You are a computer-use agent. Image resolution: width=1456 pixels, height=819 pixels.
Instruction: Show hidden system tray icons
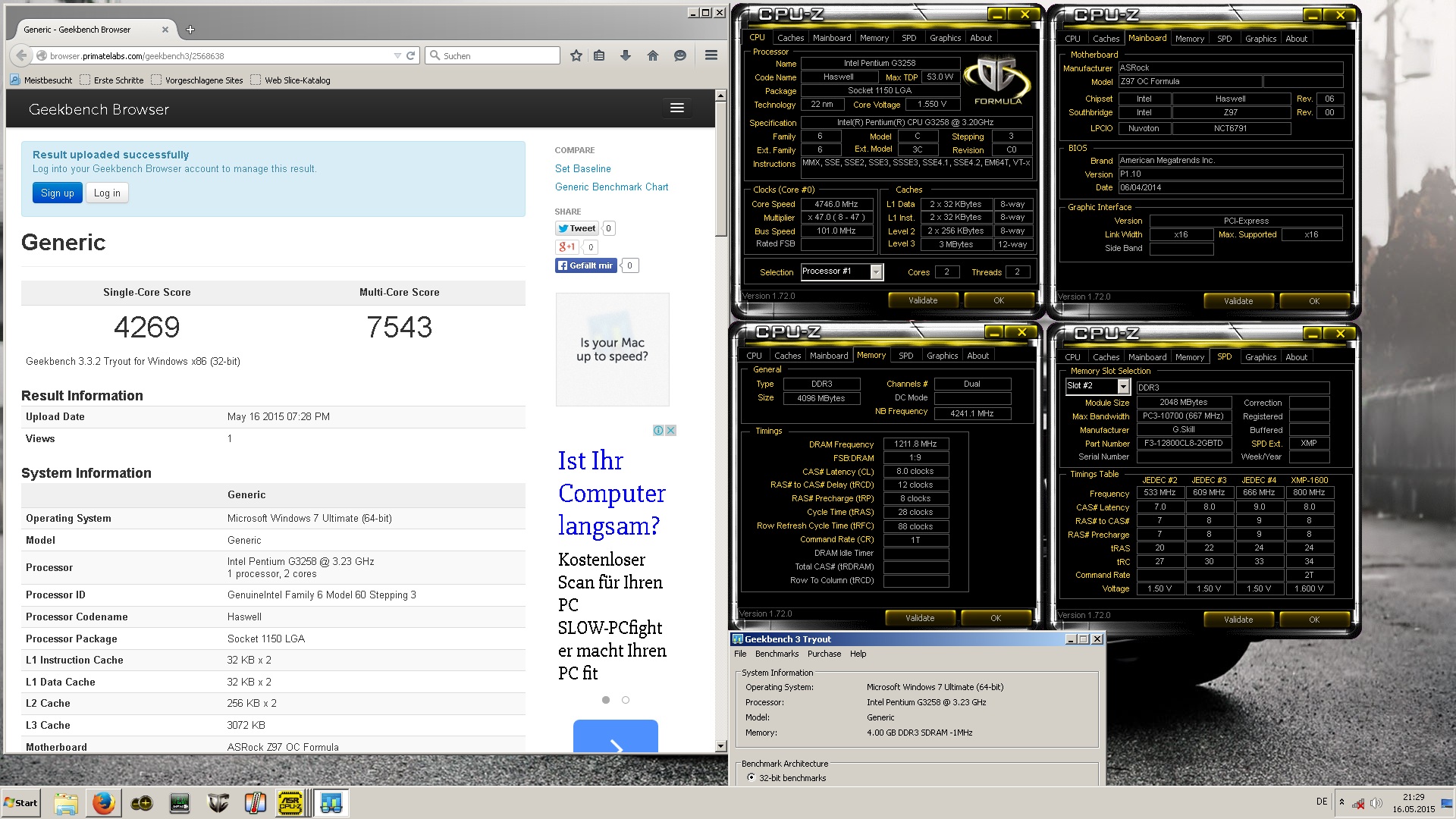(x=1341, y=802)
